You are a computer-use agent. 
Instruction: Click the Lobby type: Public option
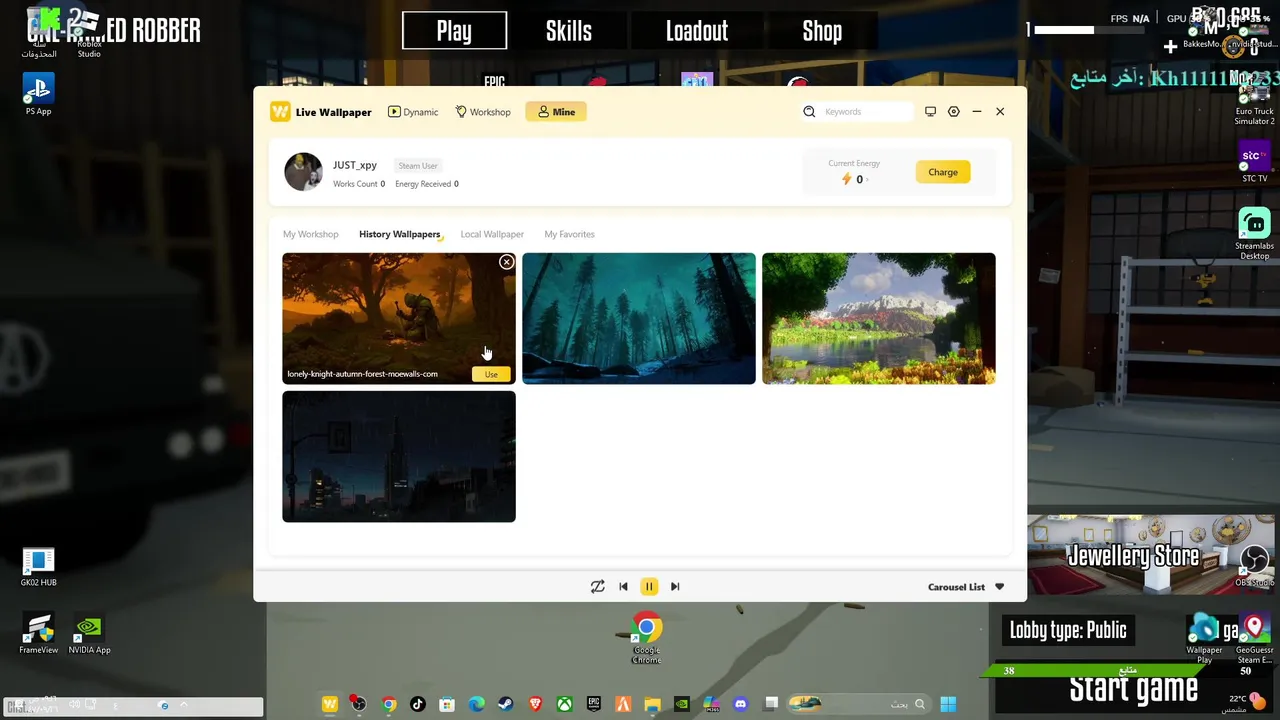[1068, 630]
